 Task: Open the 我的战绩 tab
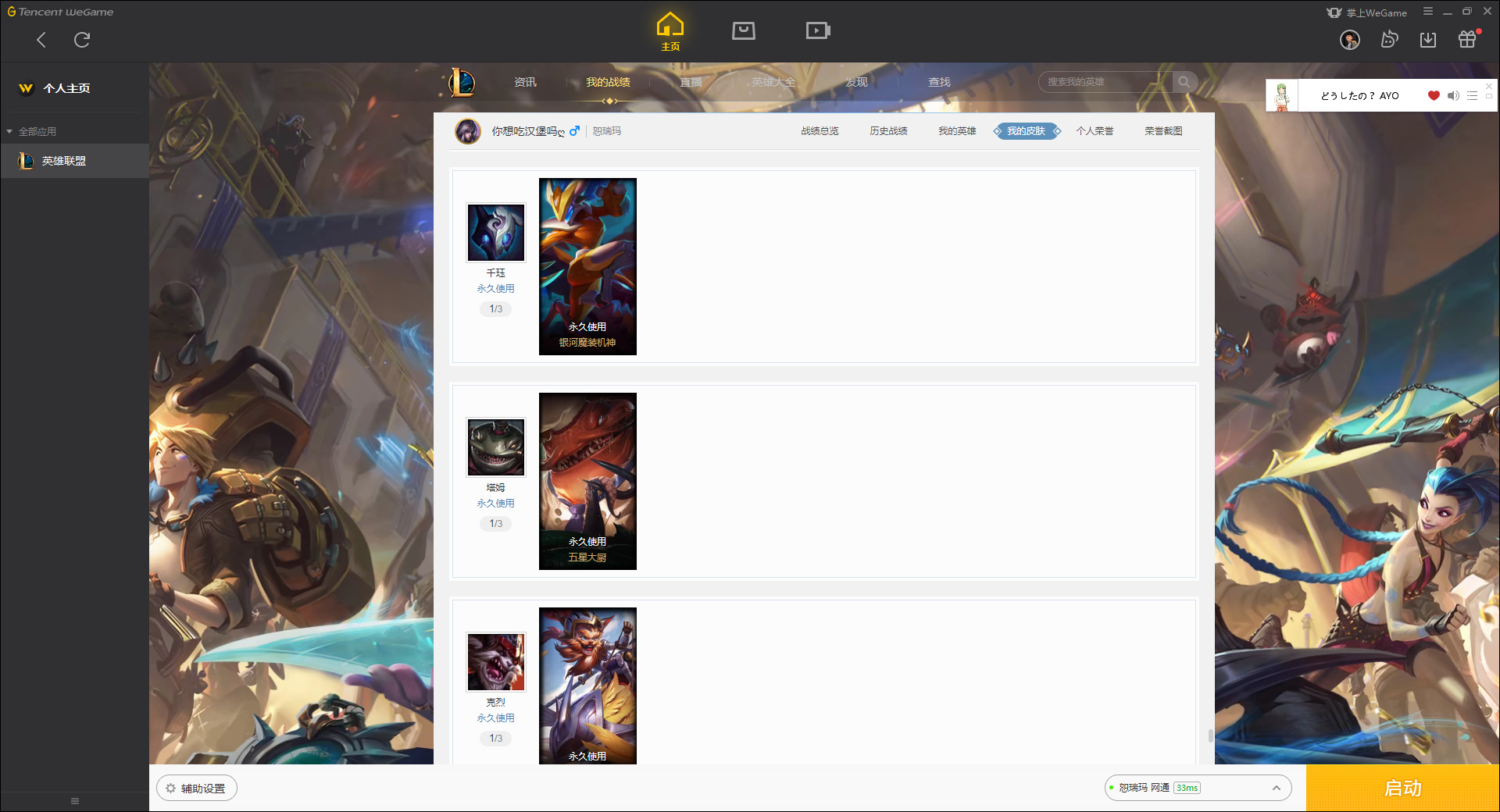tap(608, 82)
